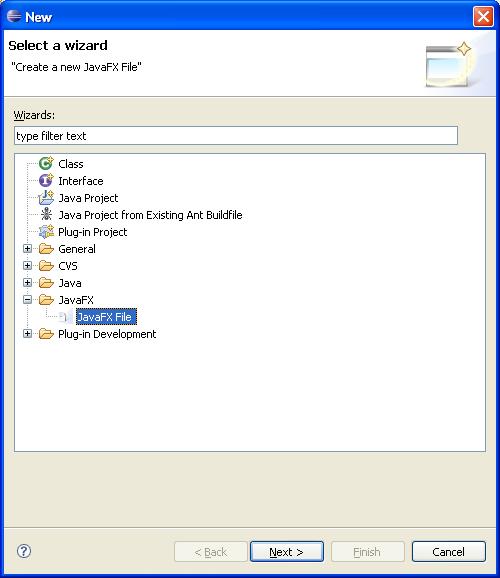
Task: Click the Next button
Action: (x=287, y=551)
